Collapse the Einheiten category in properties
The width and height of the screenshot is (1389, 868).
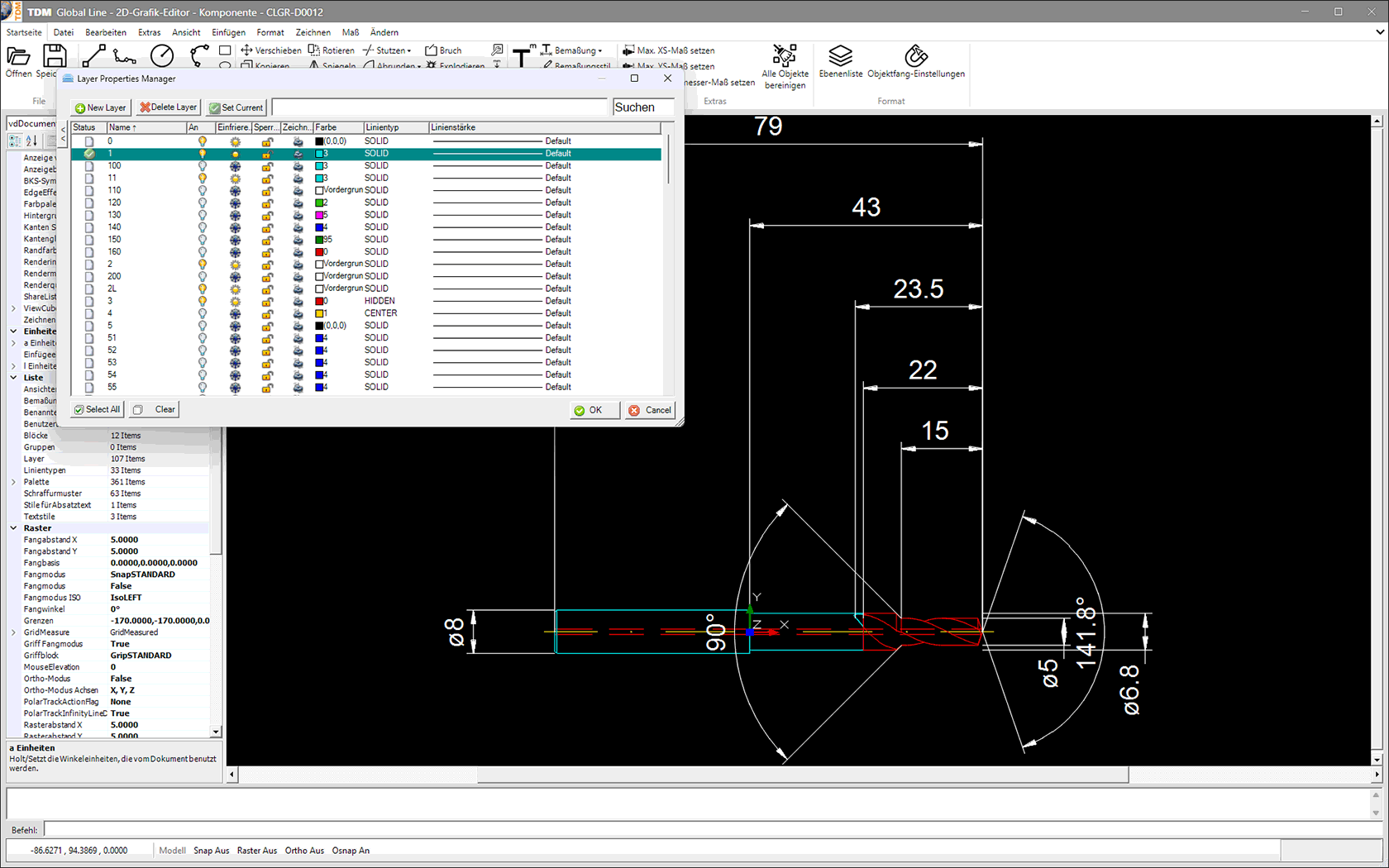pos(13,331)
